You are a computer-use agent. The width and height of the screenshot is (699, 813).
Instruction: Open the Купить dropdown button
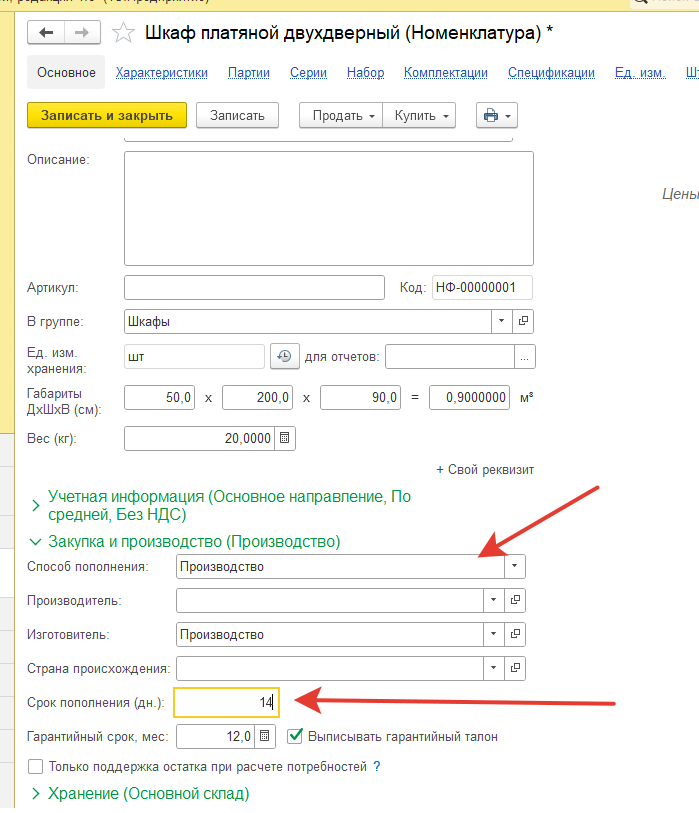(x=419, y=115)
